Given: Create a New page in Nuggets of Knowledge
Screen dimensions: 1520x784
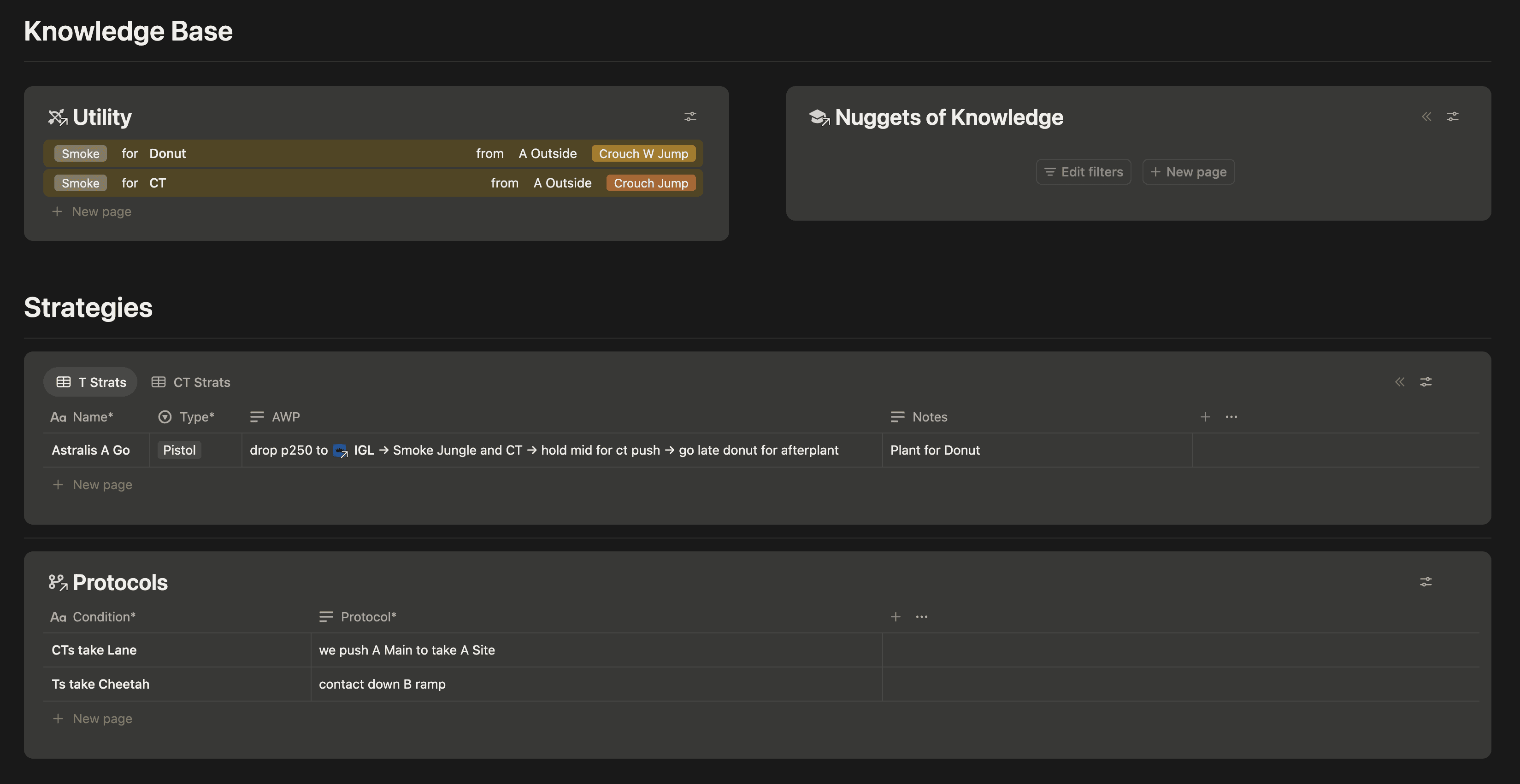Looking at the screenshot, I should (x=1188, y=172).
